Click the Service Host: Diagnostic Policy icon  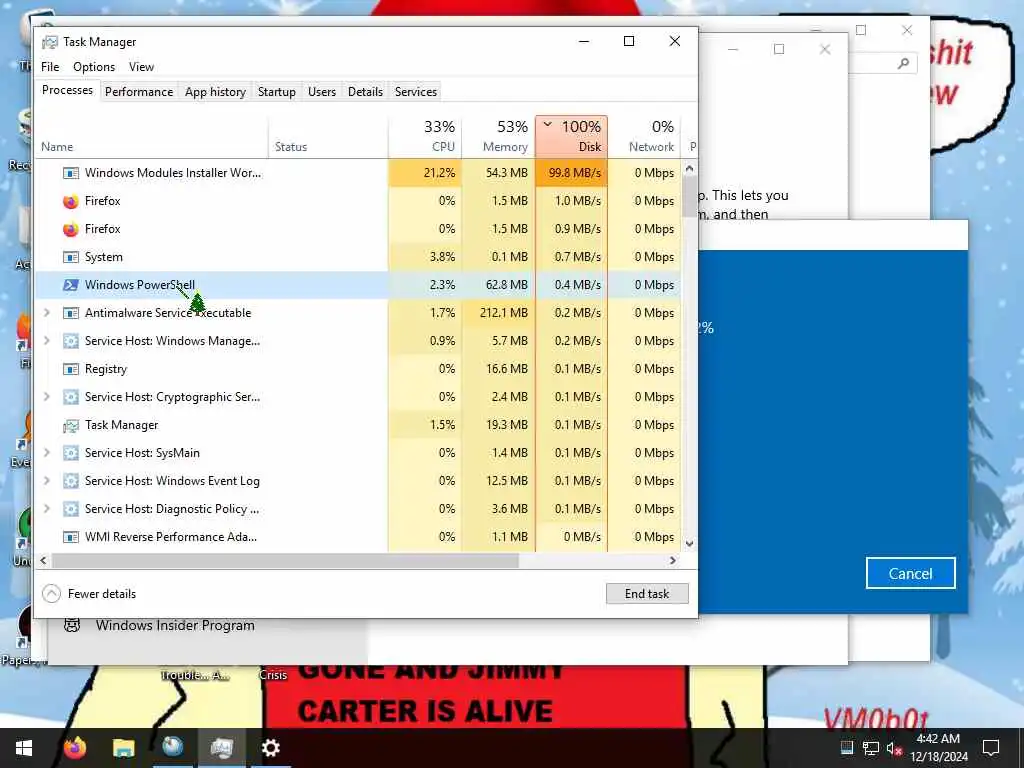pyautogui.click(x=71, y=509)
